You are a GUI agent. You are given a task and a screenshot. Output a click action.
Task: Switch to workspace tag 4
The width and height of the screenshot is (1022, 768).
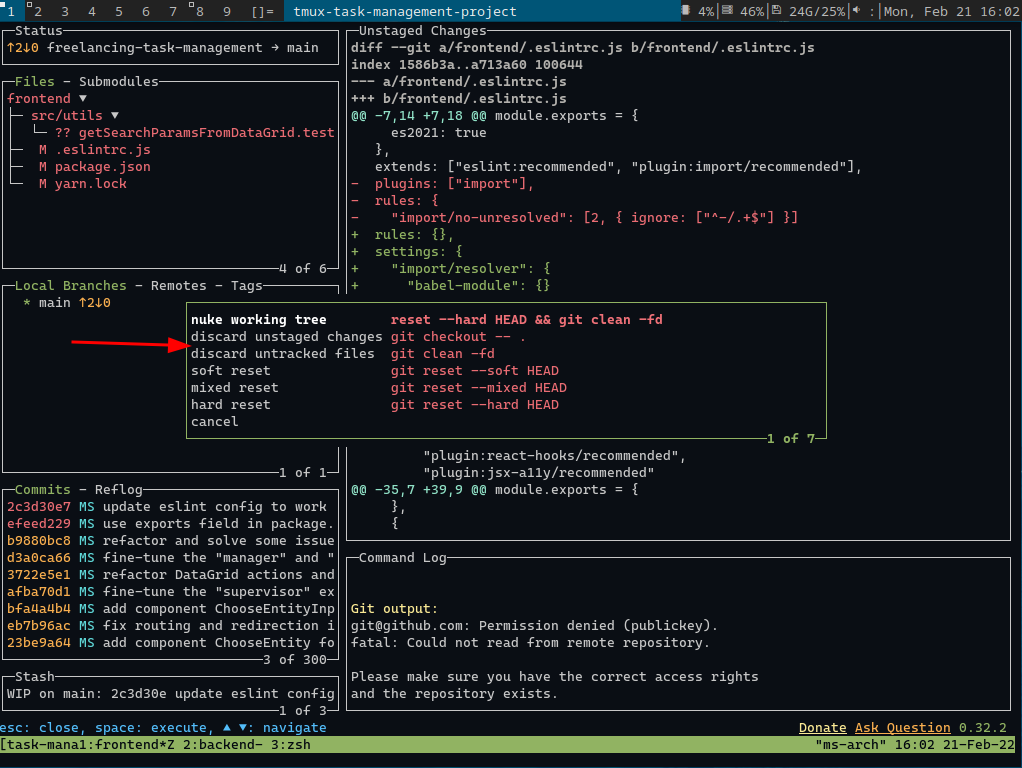click(x=92, y=11)
